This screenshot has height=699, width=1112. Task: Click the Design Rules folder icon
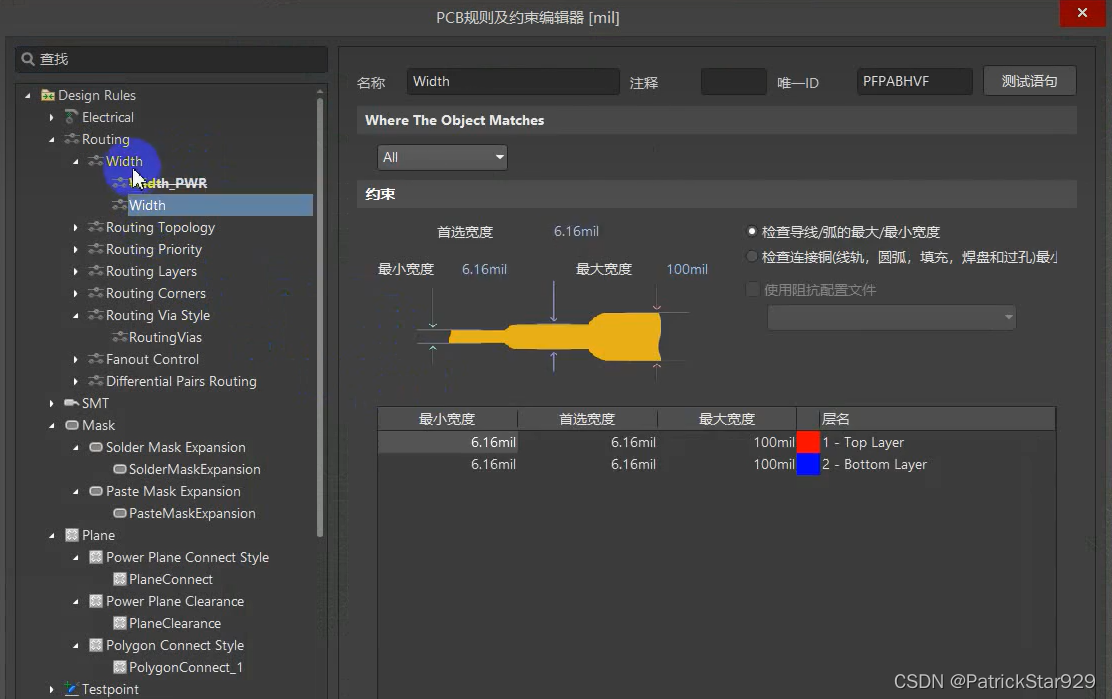coord(47,95)
